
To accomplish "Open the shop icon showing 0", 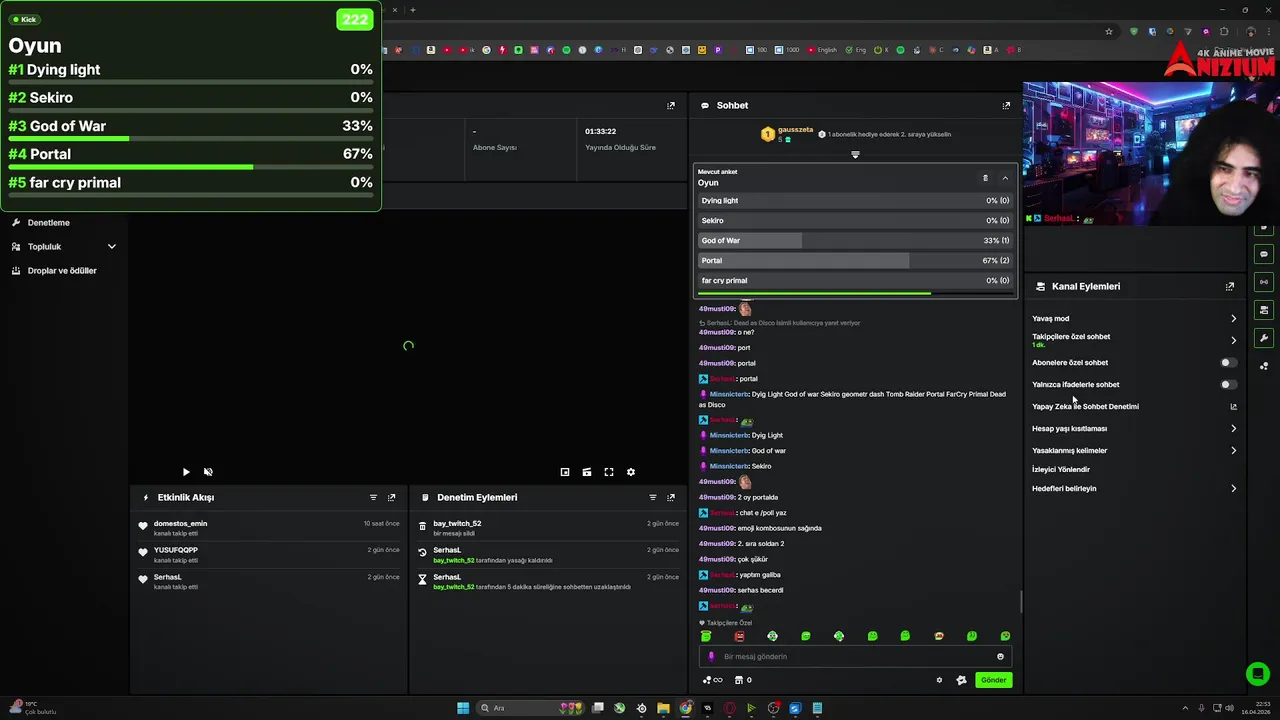I will tap(743, 680).
